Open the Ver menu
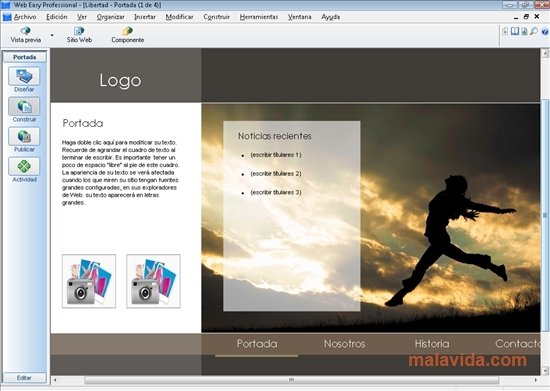The height and width of the screenshot is (391, 550). pos(82,17)
